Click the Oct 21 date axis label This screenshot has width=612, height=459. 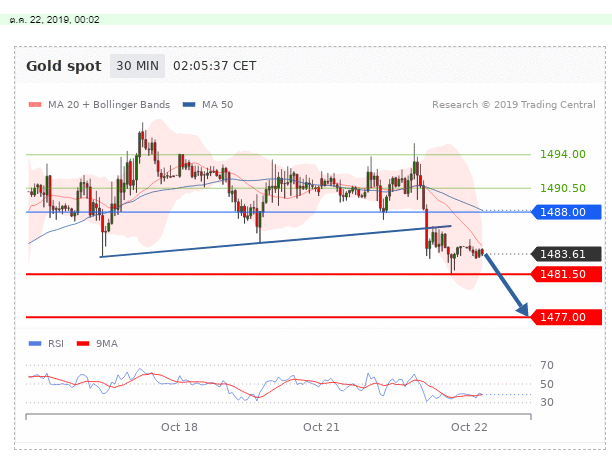tap(321, 427)
